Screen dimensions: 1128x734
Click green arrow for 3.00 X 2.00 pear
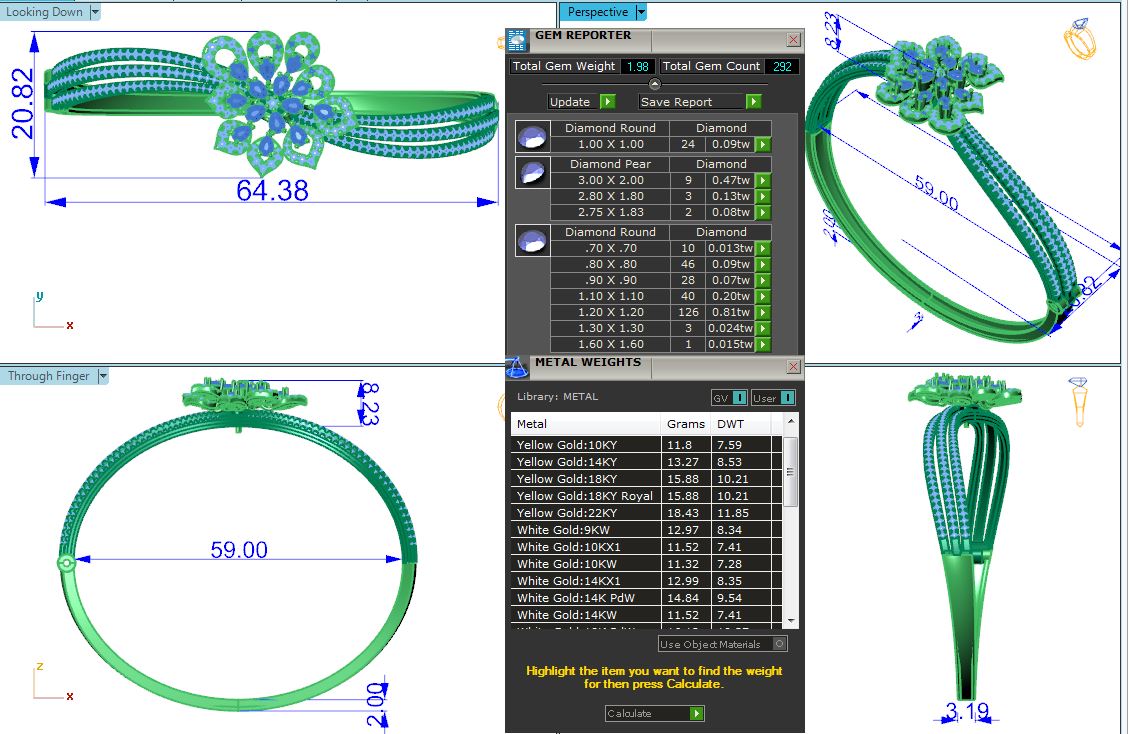tap(763, 181)
